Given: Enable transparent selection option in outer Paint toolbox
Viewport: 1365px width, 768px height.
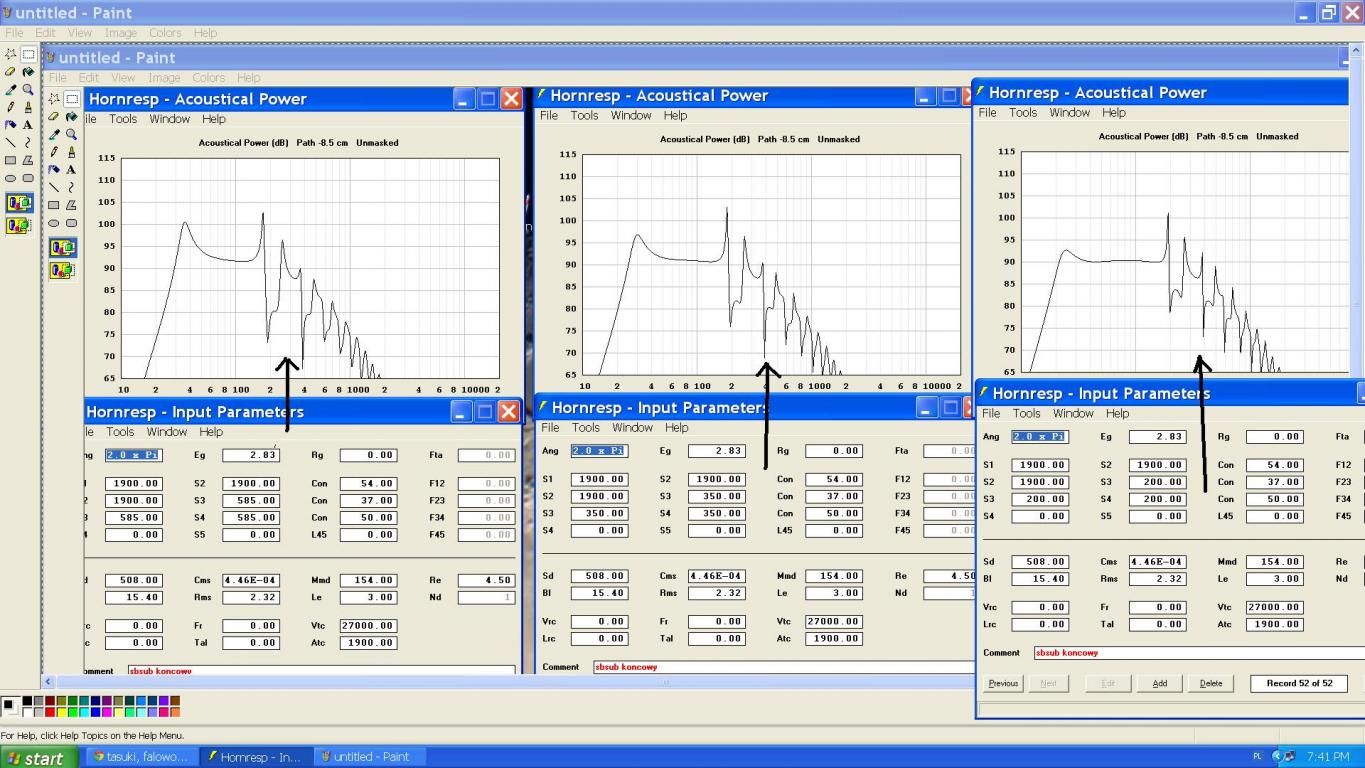Looking at the screenshot, I should coord(19,225).
